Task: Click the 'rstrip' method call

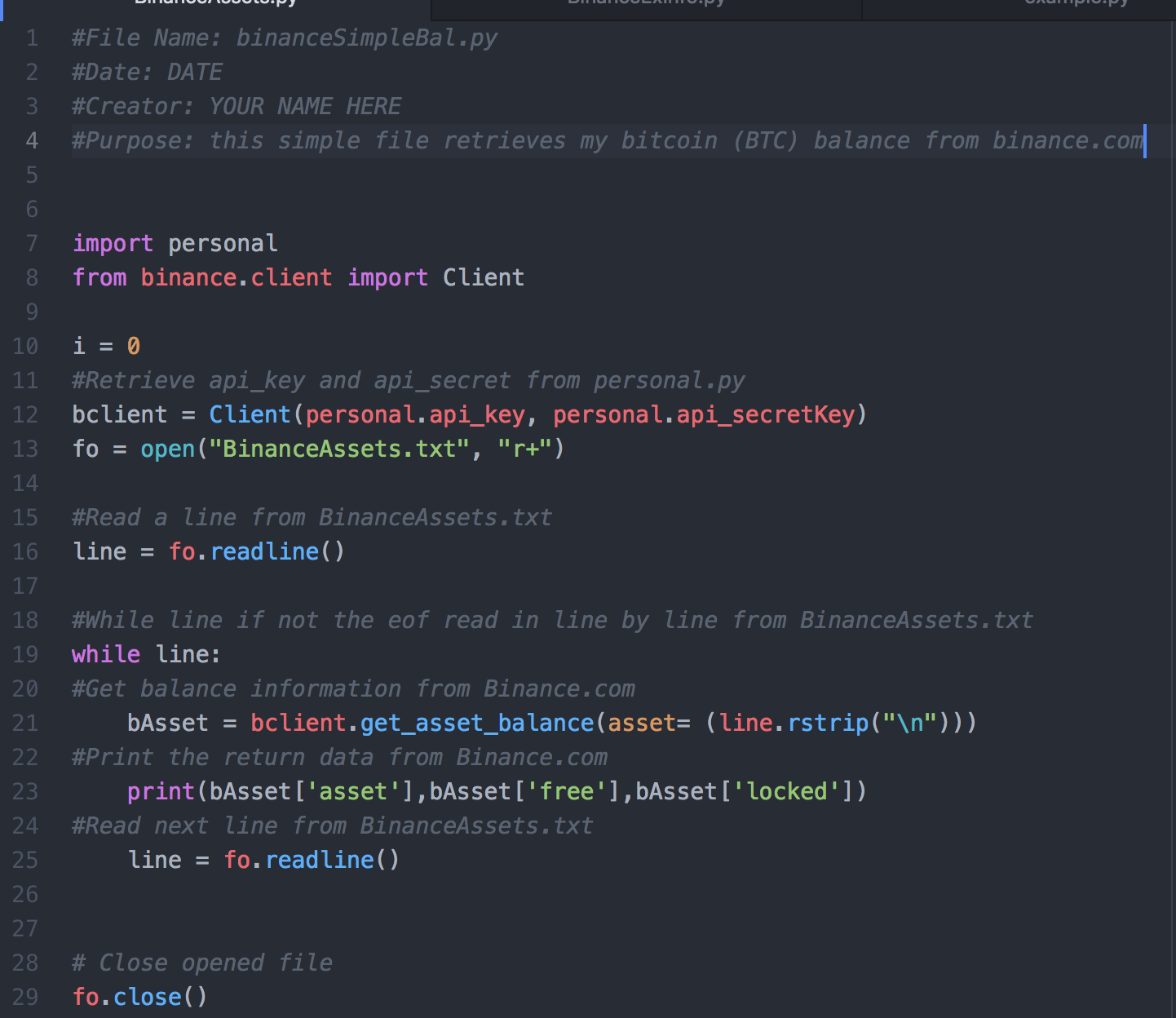Action: pos(828,724)
